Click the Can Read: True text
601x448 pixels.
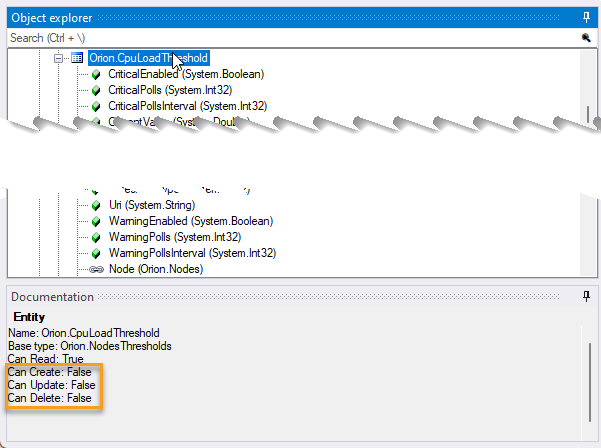point(46,359)
